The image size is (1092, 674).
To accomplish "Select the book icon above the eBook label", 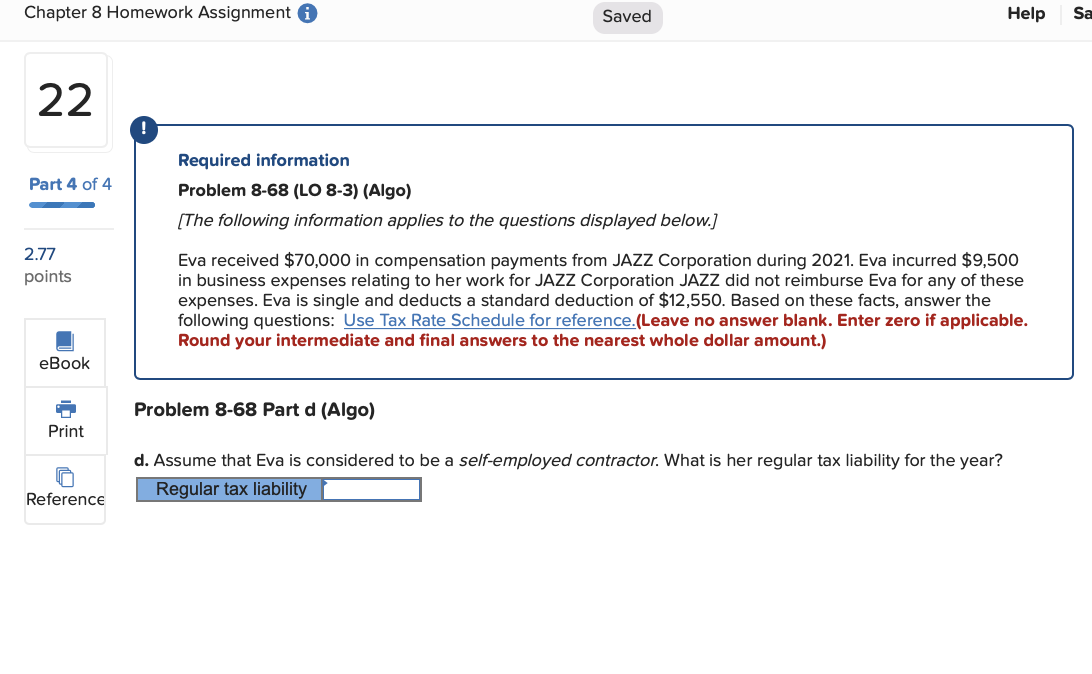I will pos(64,343).
